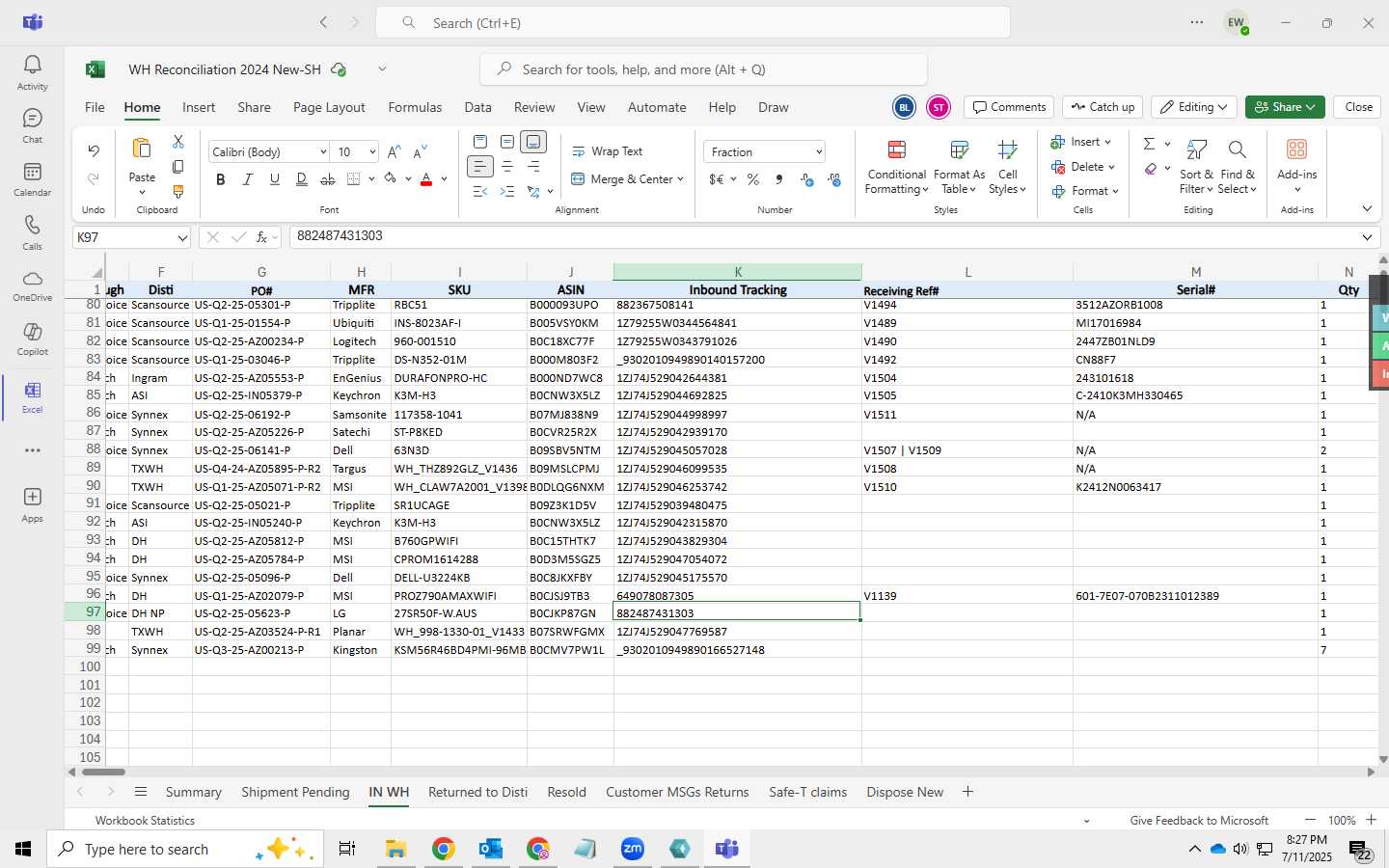The image size is (1389, 868).
Task: Decrease indent in the cell
Action: [480, 191]
